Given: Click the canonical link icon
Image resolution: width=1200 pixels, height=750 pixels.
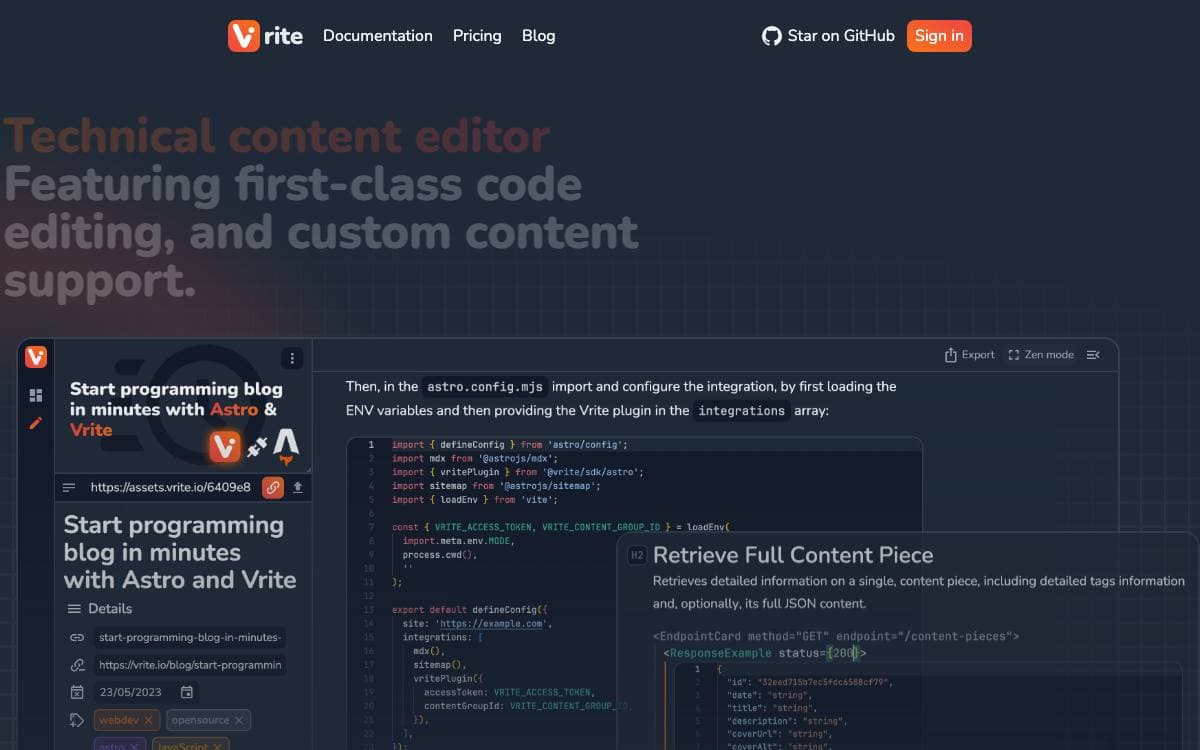Looking at the screenshot, I should 77,665.
